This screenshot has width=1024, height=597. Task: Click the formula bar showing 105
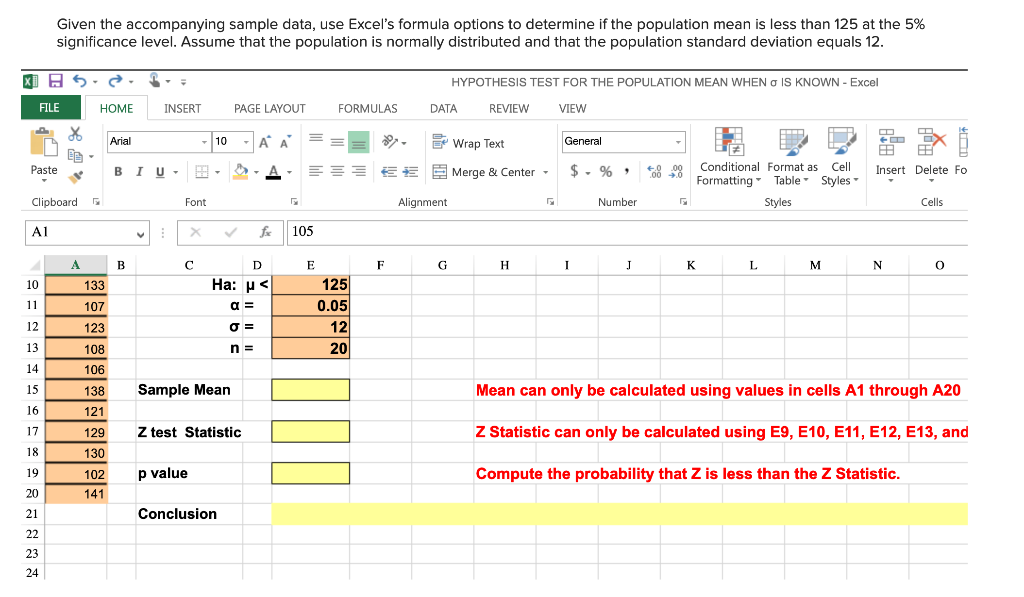coord(627,232)
